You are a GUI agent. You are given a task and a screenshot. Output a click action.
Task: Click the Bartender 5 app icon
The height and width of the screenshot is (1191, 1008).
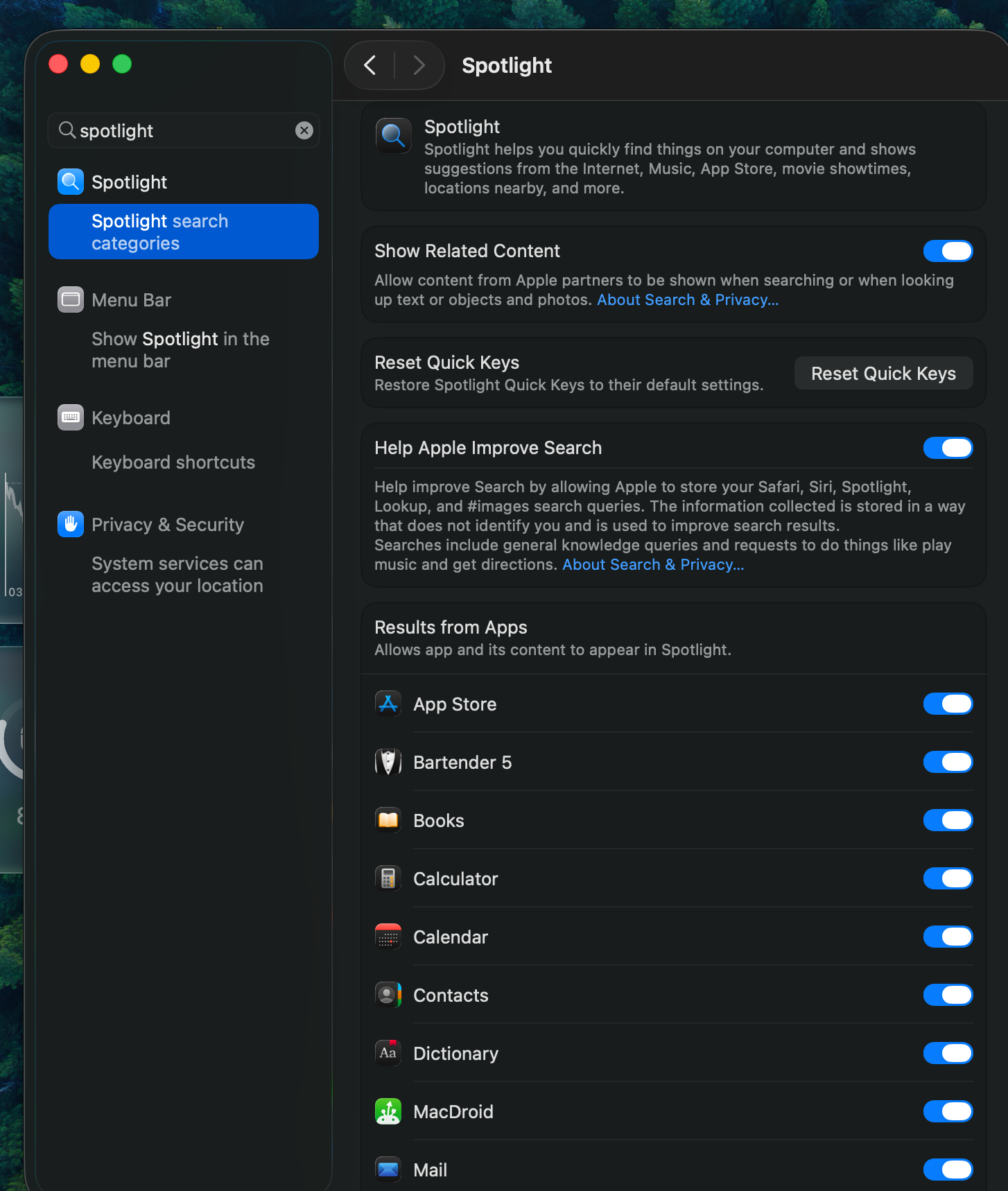[388, 762]
